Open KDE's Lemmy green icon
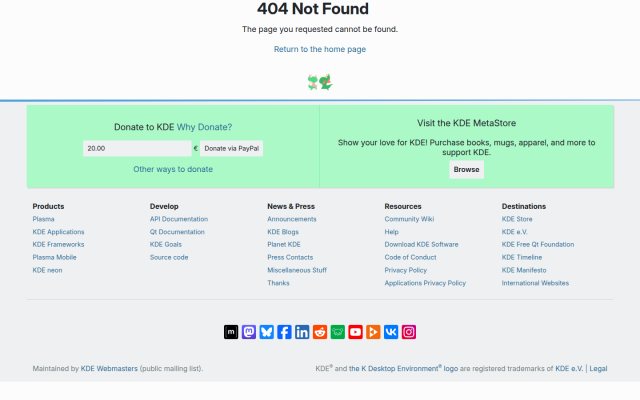Viewport: 640px width, 400px height. pyautogui.click(x=338, y=332)
